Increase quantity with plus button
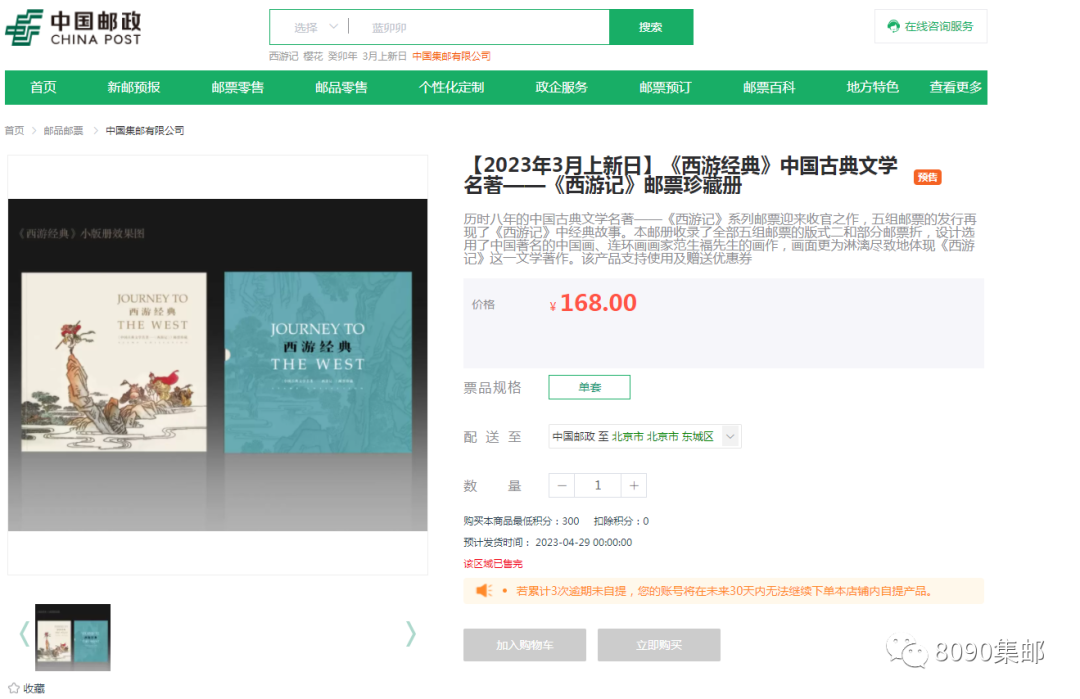The image size is (1080, 699). point(634,486)
